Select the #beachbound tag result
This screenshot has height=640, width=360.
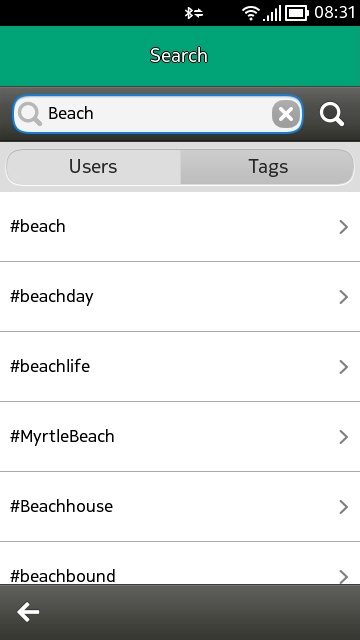[x=180, y=563]
